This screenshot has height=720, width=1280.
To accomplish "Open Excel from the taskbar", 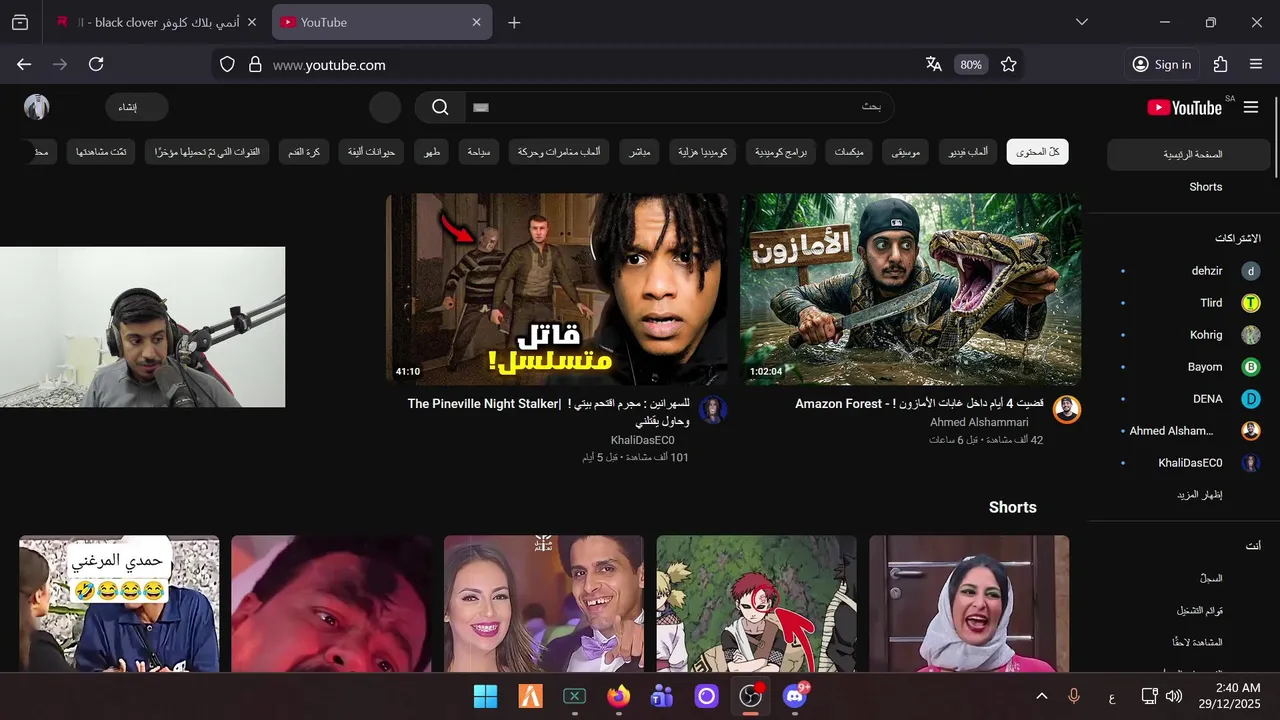I will coord(574,696).
